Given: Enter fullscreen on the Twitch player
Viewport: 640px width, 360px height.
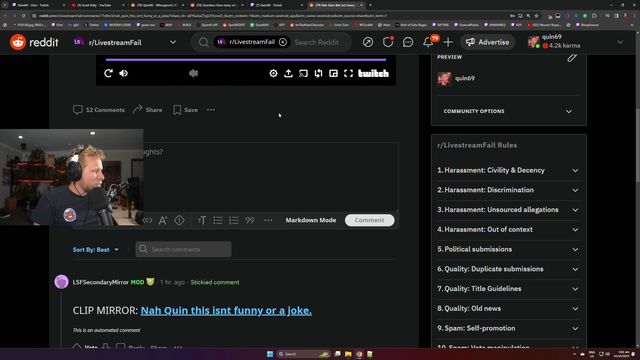Looking at the screenshot, I should point(348,73).
